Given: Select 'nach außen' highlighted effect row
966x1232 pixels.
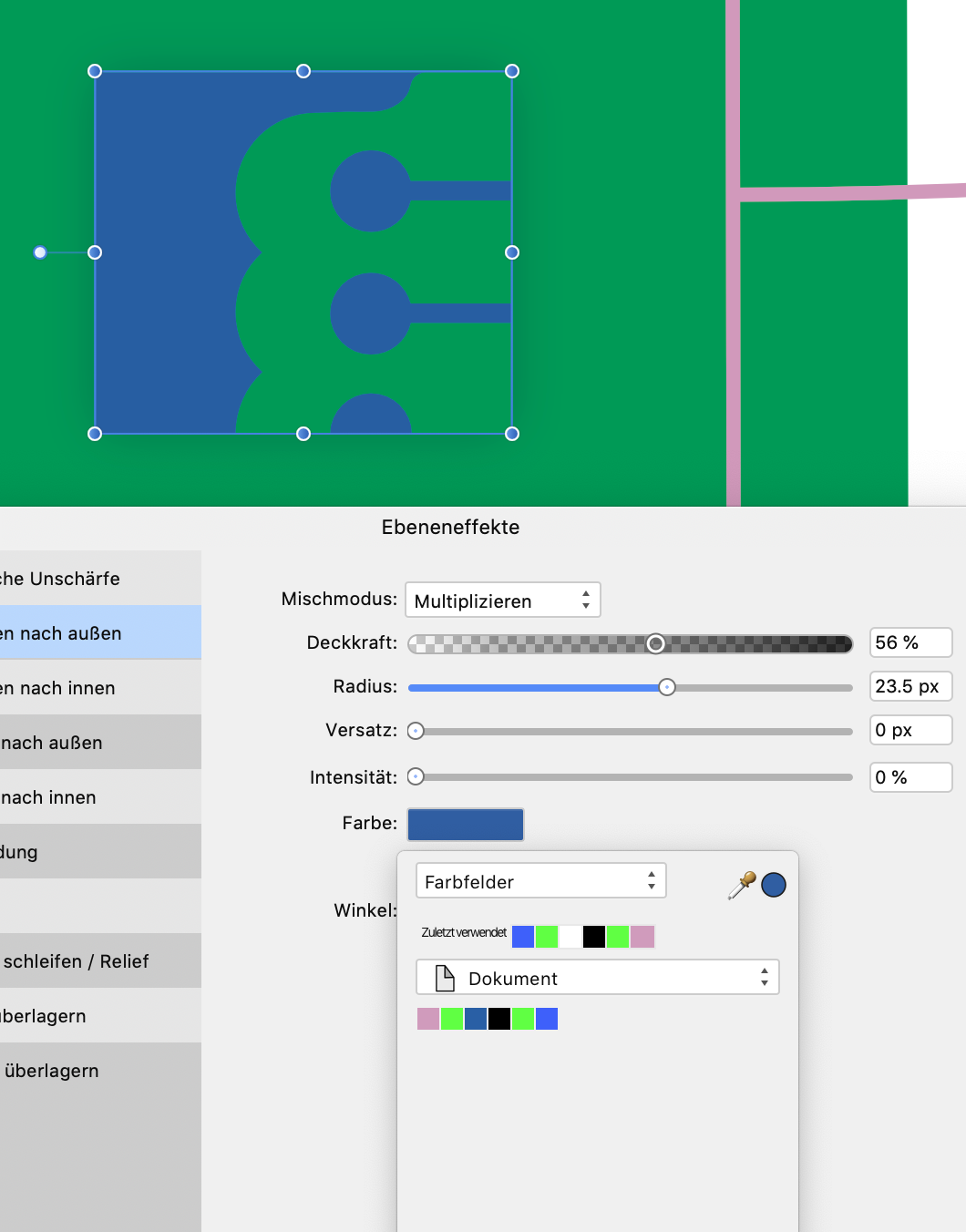Looking at the screenshot, I should (100, 632).
